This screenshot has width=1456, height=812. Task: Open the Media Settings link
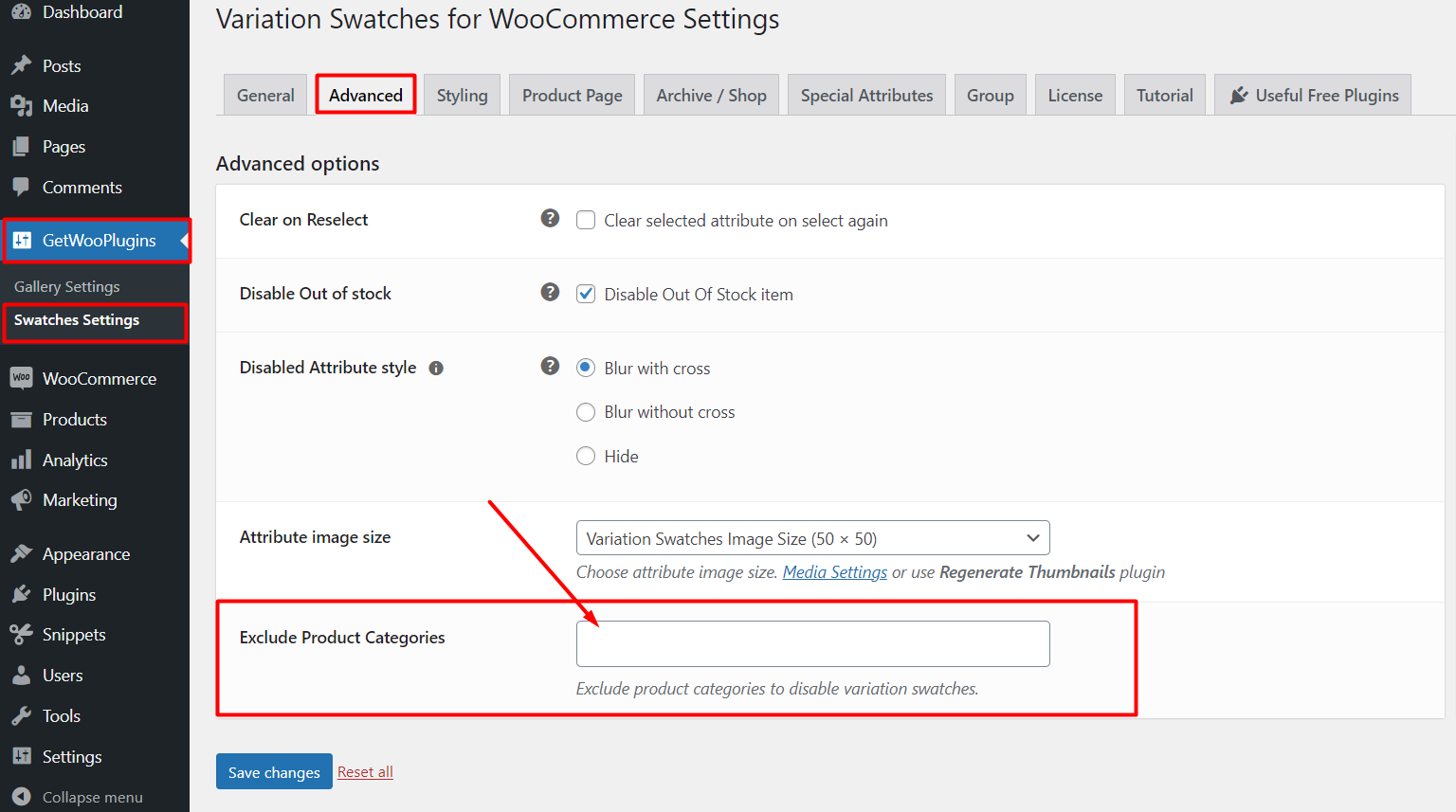[835, 571]
